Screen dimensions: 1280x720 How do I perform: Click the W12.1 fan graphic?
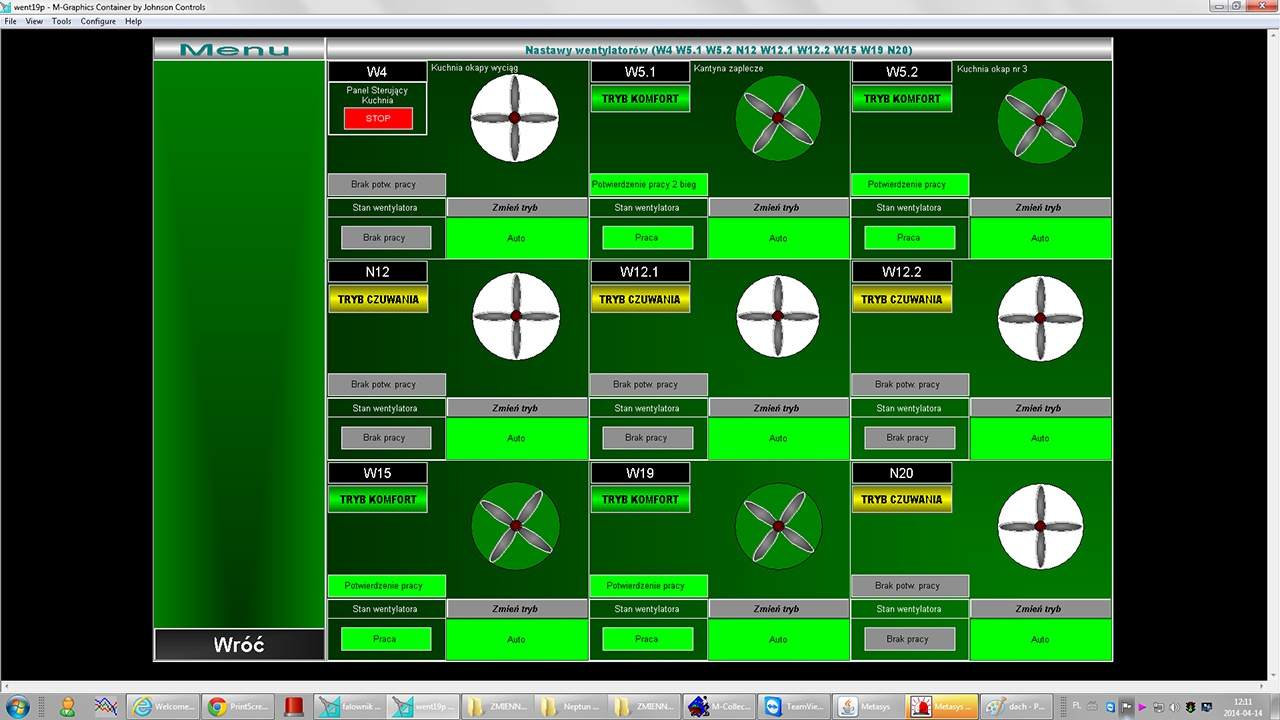(x=777, y=317)
